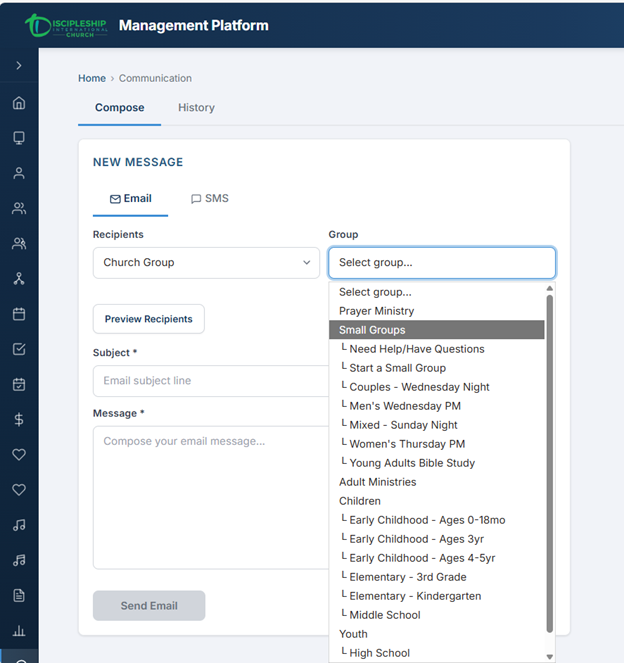Open the calendar-with-checkmark icon in sidebar
Image resolution: width=624 pixels, height=663 pixels.
click(x=19, y=384)
